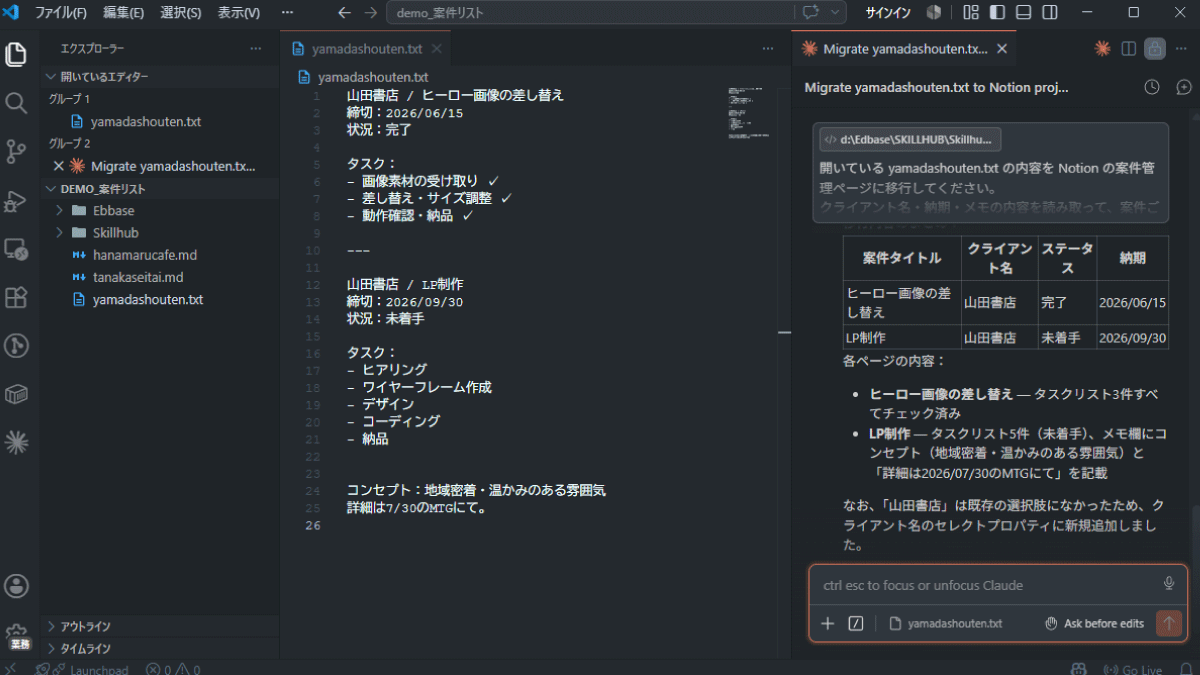This screenshot has width=1200, height=675.
Task: Open session history clock icon
Action: point(1152,87)
